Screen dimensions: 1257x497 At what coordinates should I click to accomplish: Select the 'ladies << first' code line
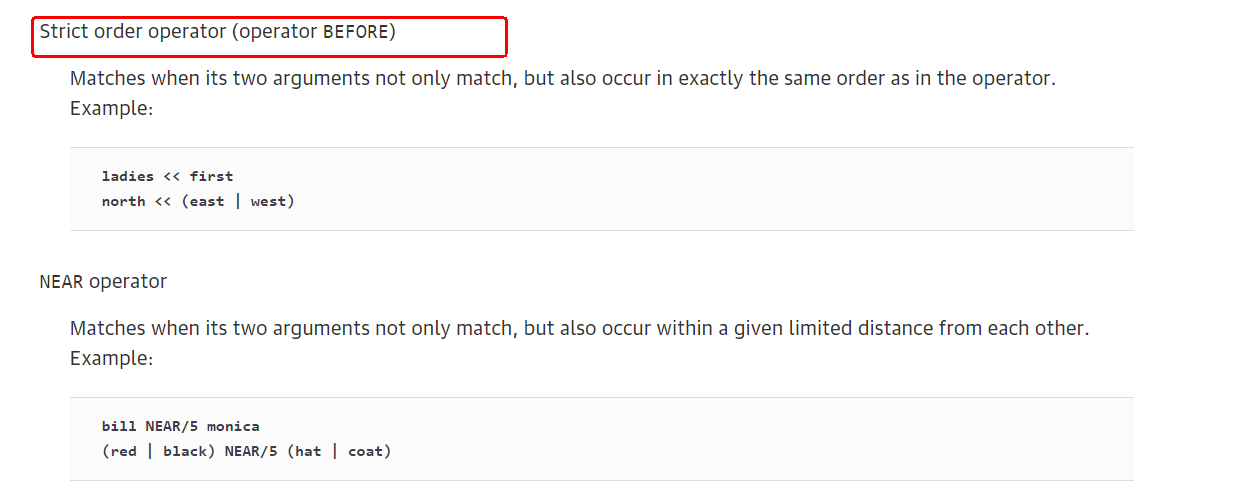click(167, 176)
